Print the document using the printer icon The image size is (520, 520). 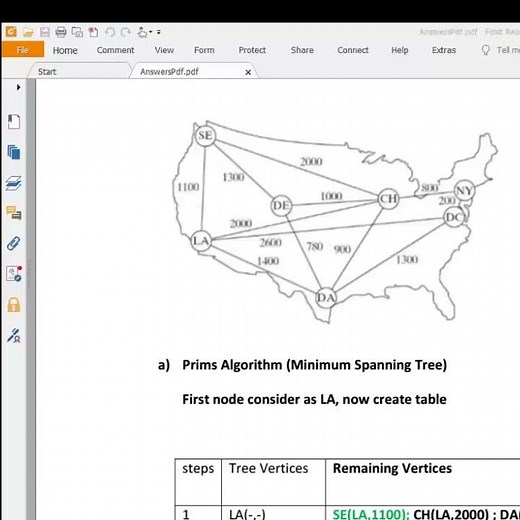(61, 32)
